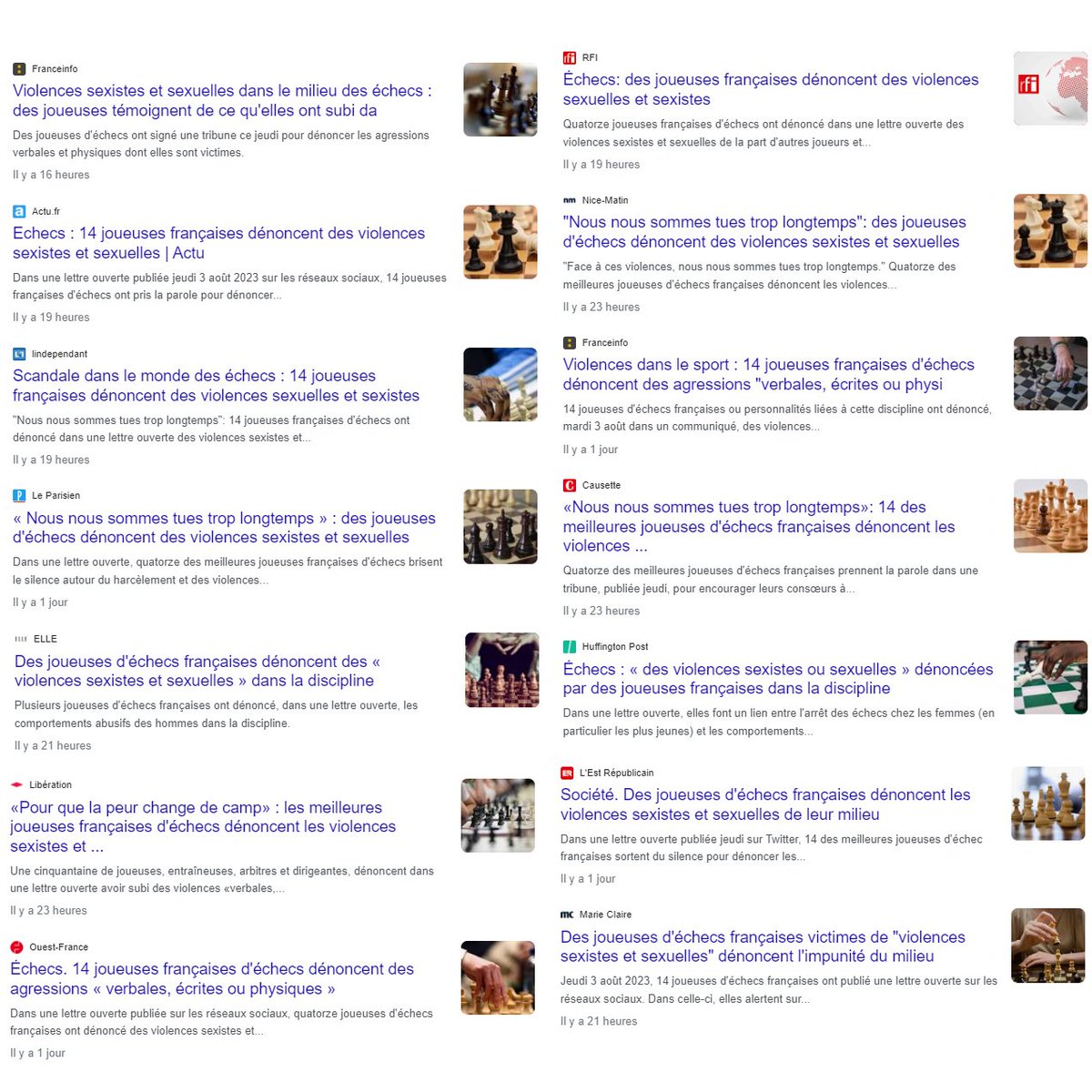Click the Le Parisien favicon
This screenshot has width=1092, height=1092.
pyautogui.click(x=18, y=495)
